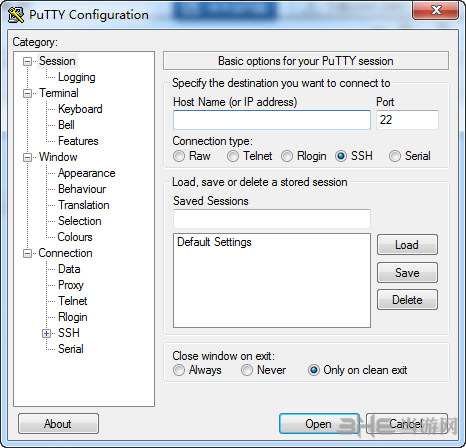Go to the Colours settings category
This screenshot has width=466, height=448.
(75, 237)
